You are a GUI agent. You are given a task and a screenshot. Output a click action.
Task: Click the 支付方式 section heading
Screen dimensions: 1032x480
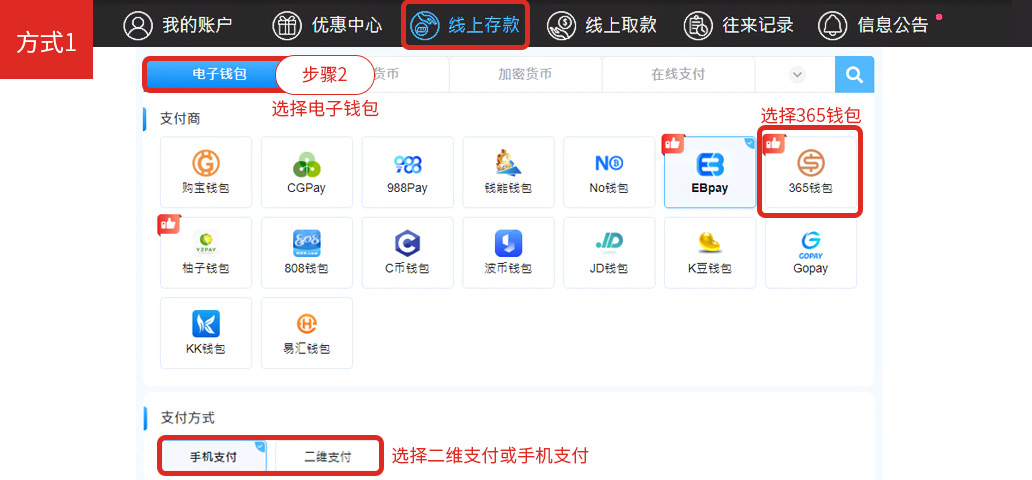pyautogui.click(x=188, y=418)
